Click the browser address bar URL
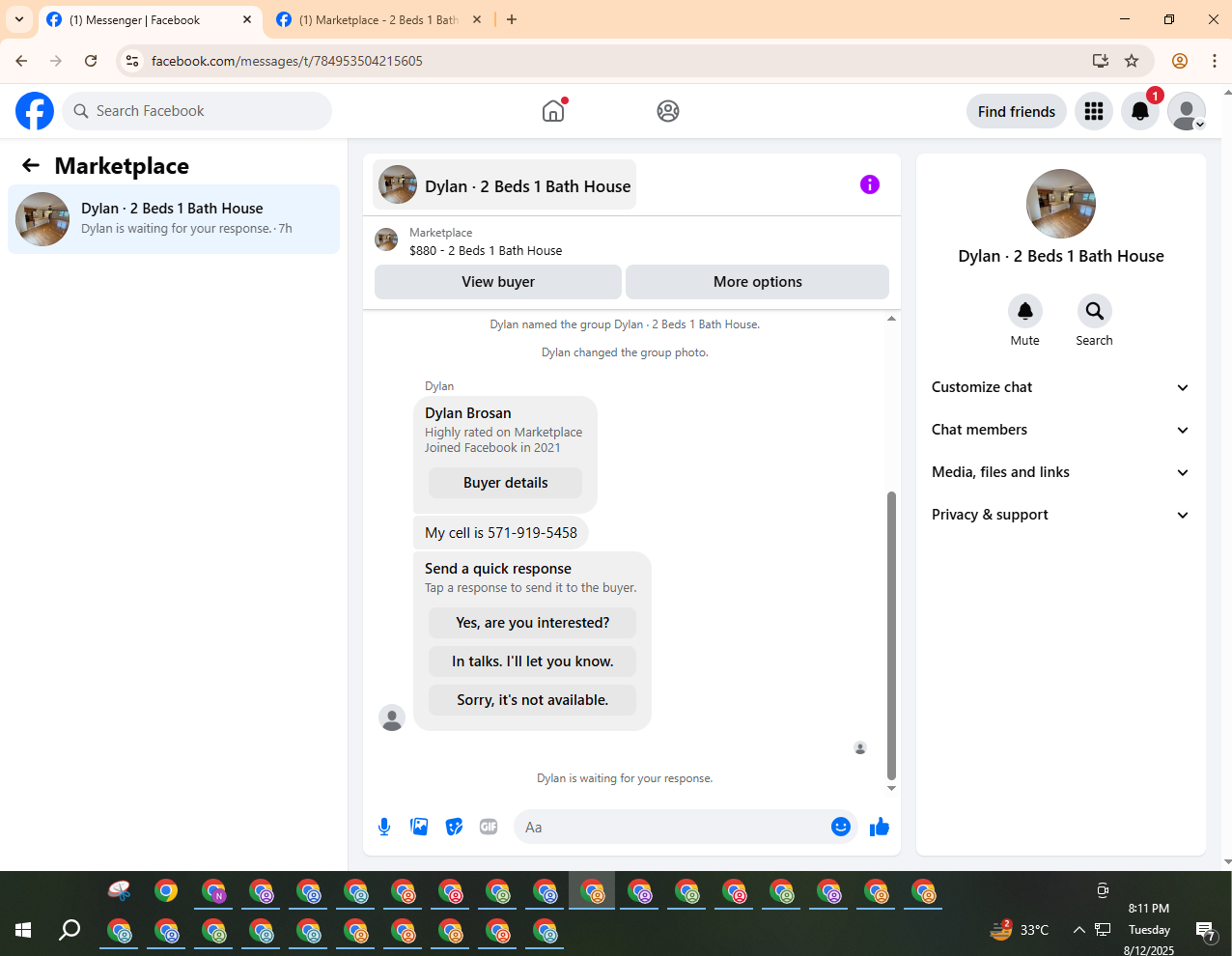Viewport: 1232px width, 956px height. (x=287, y=61)
